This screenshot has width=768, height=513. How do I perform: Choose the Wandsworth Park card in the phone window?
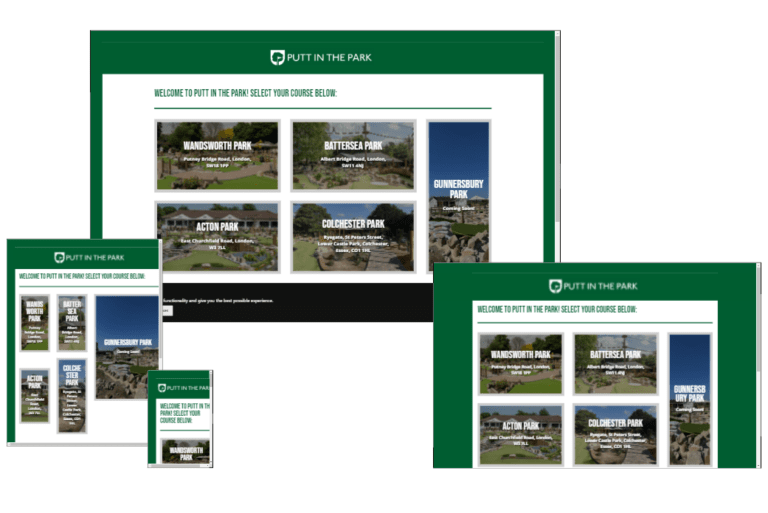pyautogui.click(x=186, y=451)
